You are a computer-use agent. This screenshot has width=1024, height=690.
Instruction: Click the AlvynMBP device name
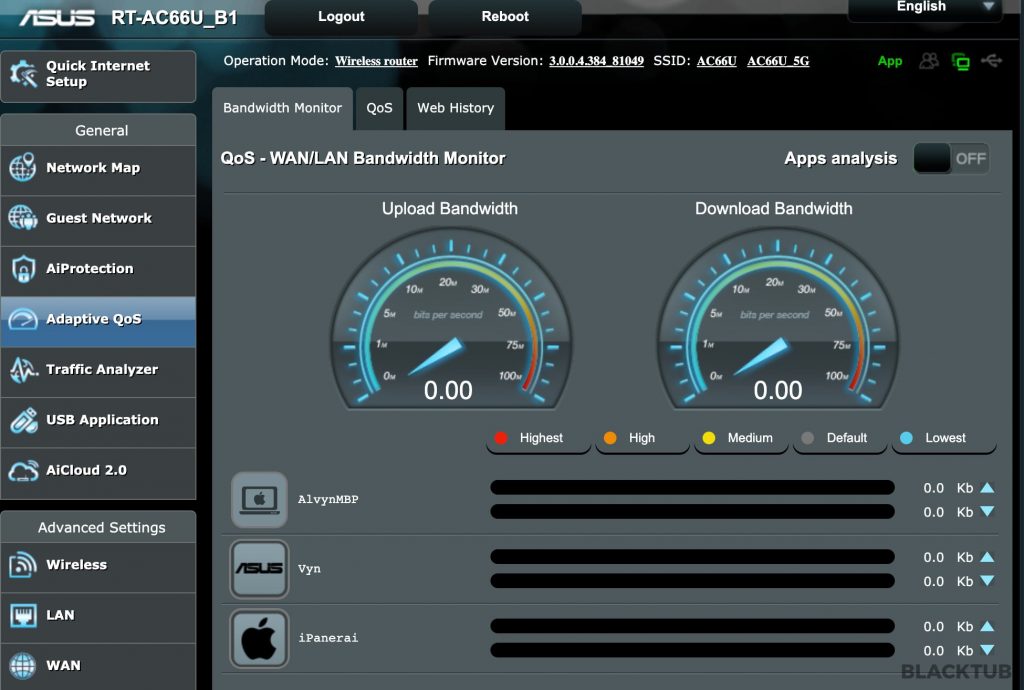(x=328, y=499)
